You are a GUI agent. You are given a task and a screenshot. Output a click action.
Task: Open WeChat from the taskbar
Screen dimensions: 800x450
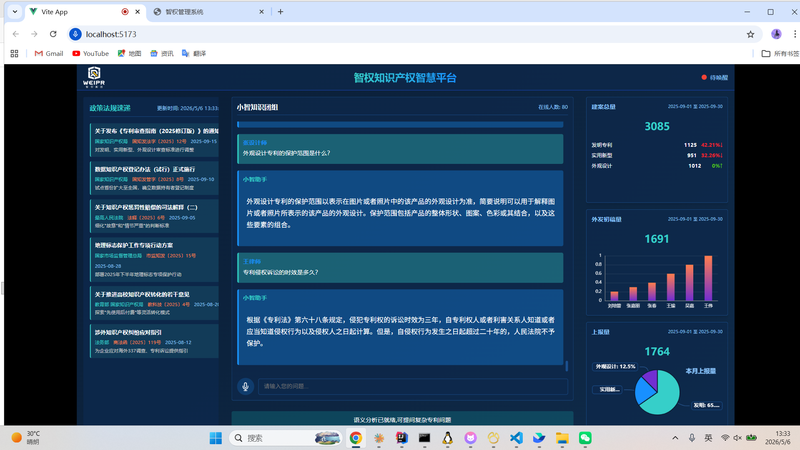point(585,438)
